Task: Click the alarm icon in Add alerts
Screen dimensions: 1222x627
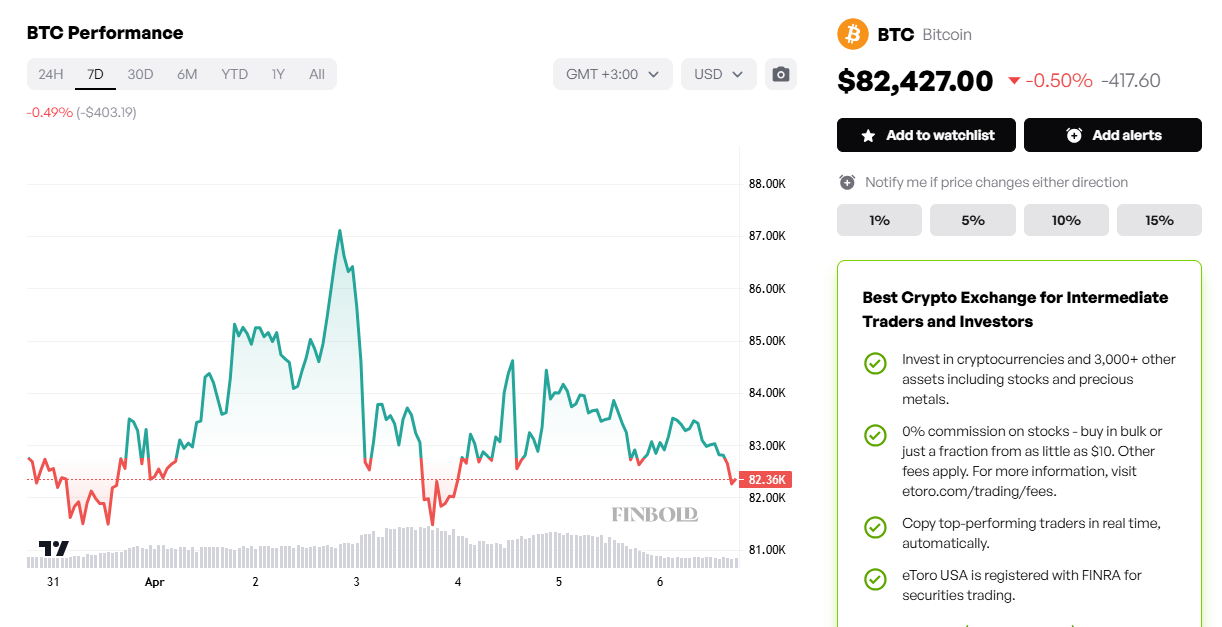Action: [x=1074, y=135]
